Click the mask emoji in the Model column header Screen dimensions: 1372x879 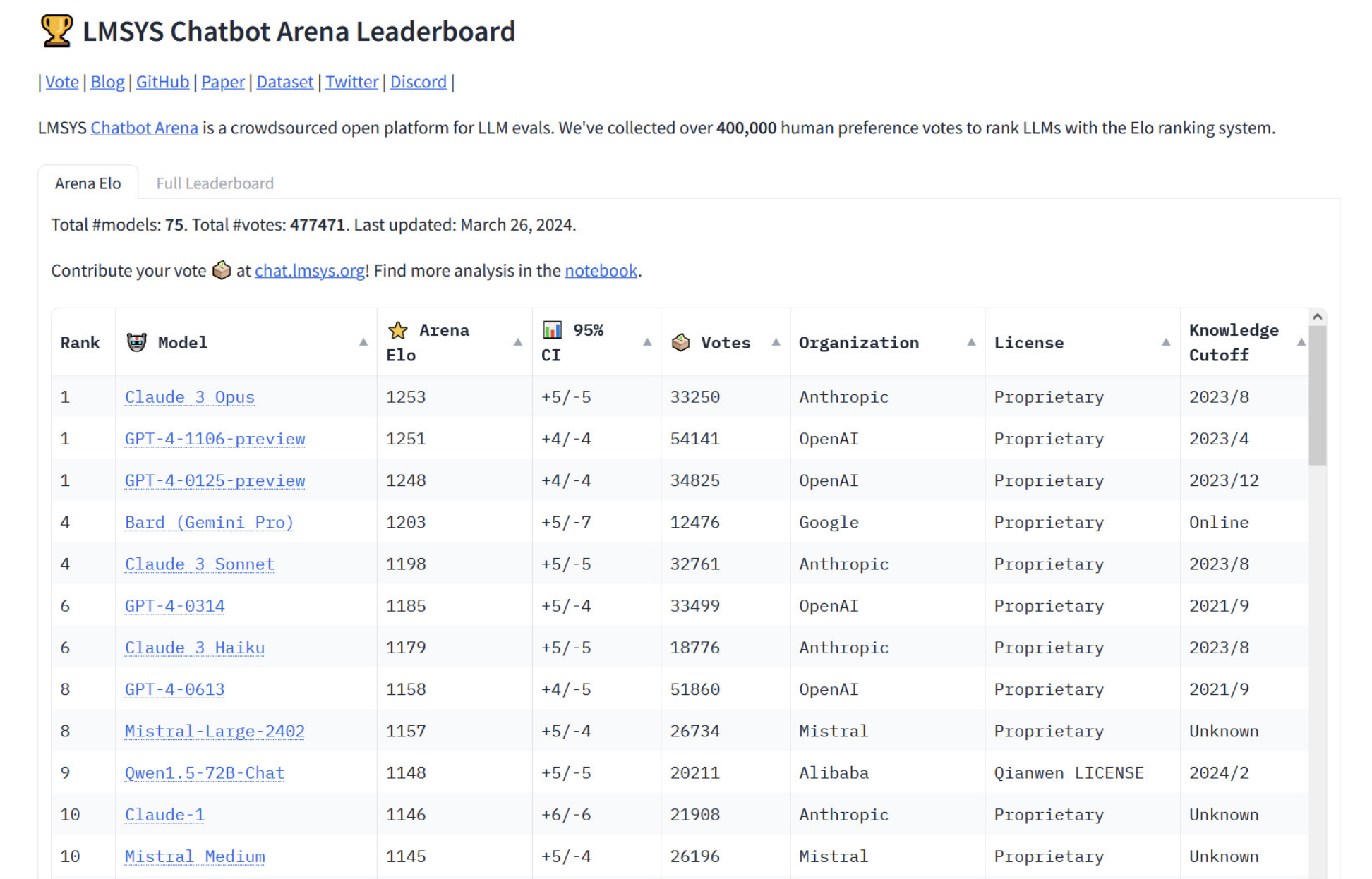[136, 343]
